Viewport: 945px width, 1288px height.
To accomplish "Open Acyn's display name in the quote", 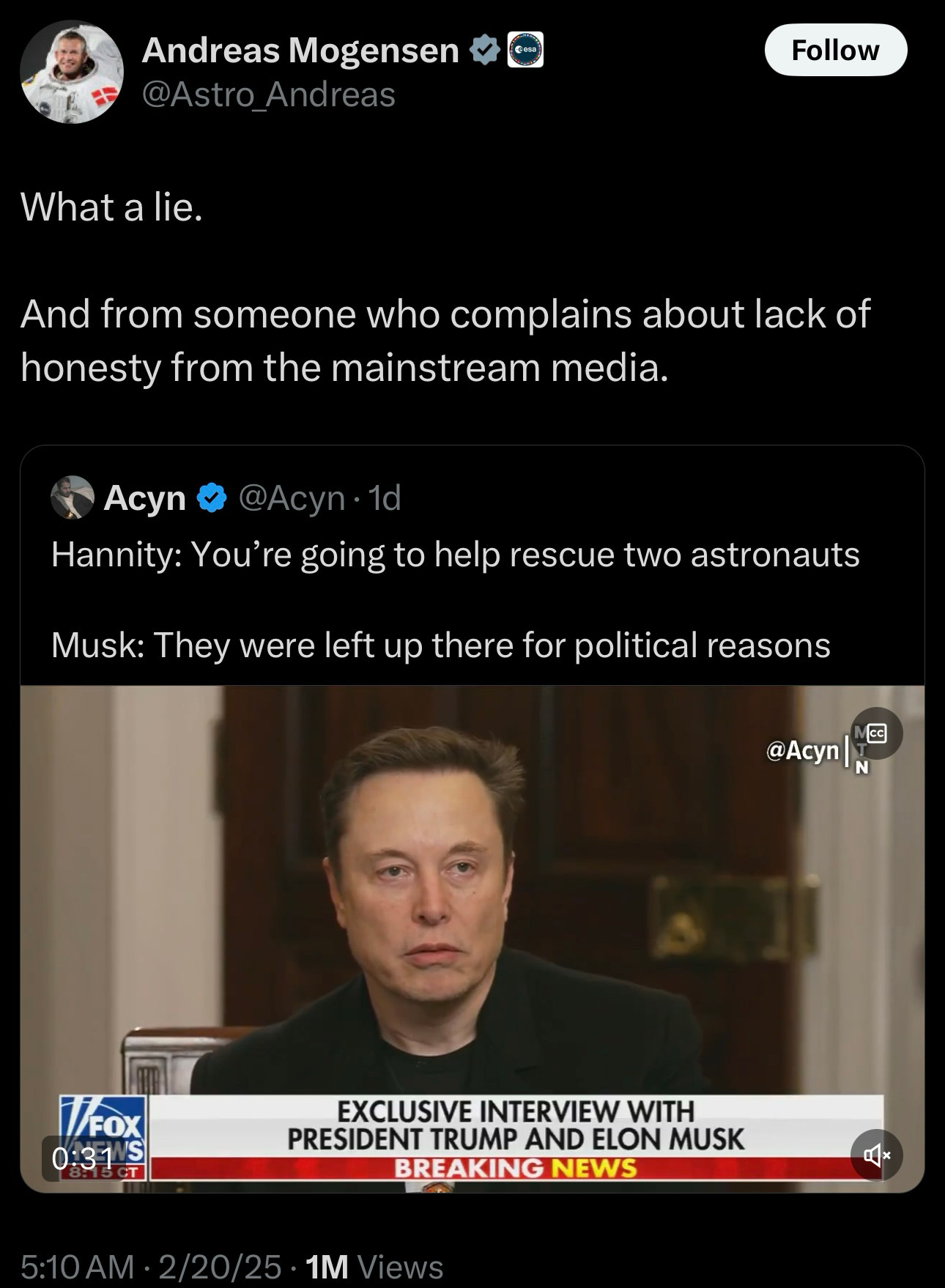I will tap(145, 498).
